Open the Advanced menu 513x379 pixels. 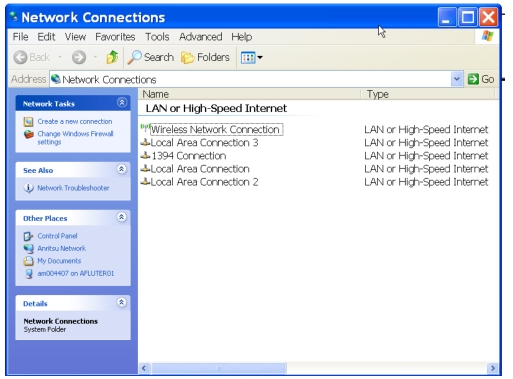pos(201,37)
